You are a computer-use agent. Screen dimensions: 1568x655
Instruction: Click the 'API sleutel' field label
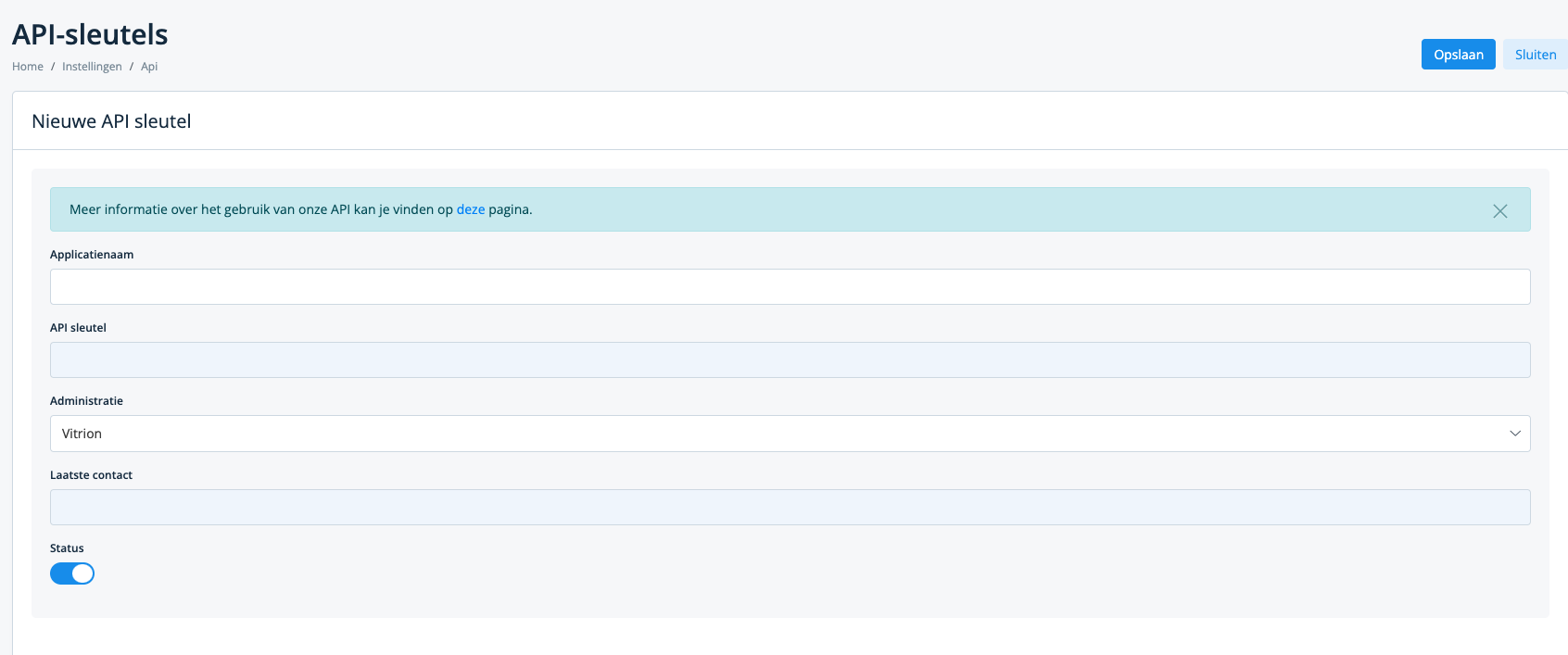coord(78,328)
